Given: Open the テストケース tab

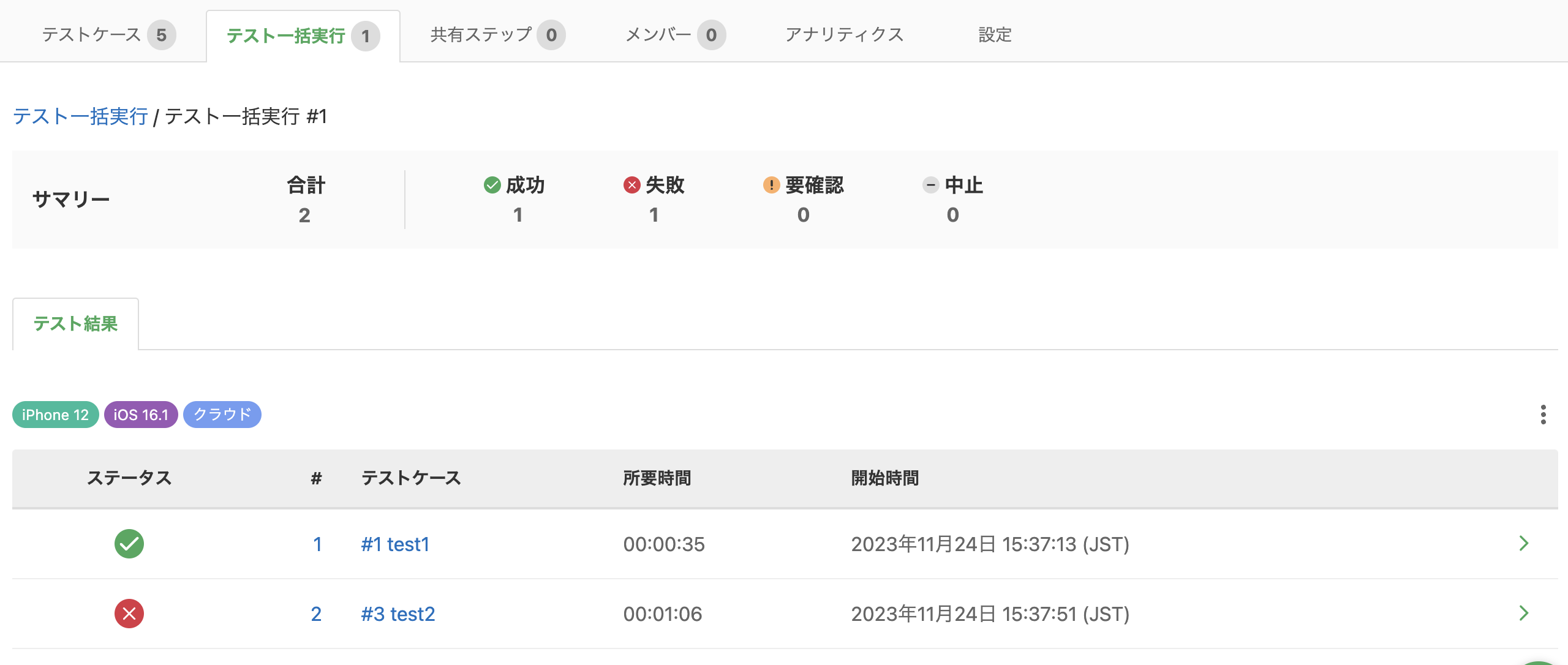Looking at the screenshot, I should 108,35.
